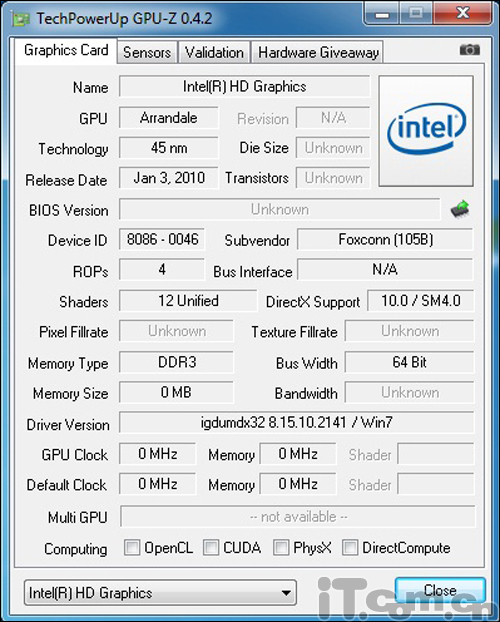The image size is (500, 622).
Task: Click the TechPowerUp GPU-Z 0.4.2 title text
Action: pyautogui.click(x=124, y=19)
